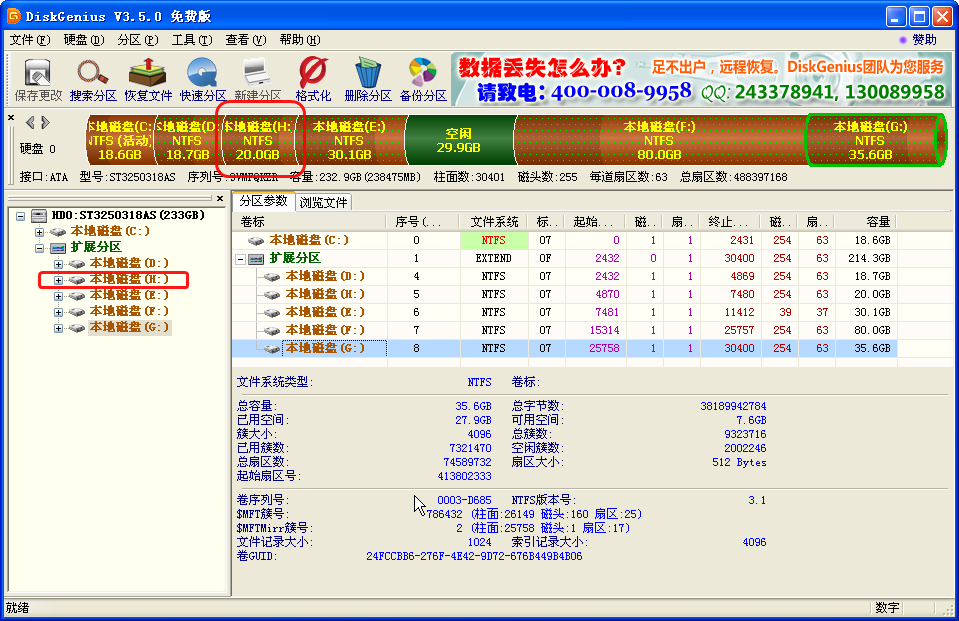
Task: Sort by the 卷标 column header
Action: pos(309,221)
